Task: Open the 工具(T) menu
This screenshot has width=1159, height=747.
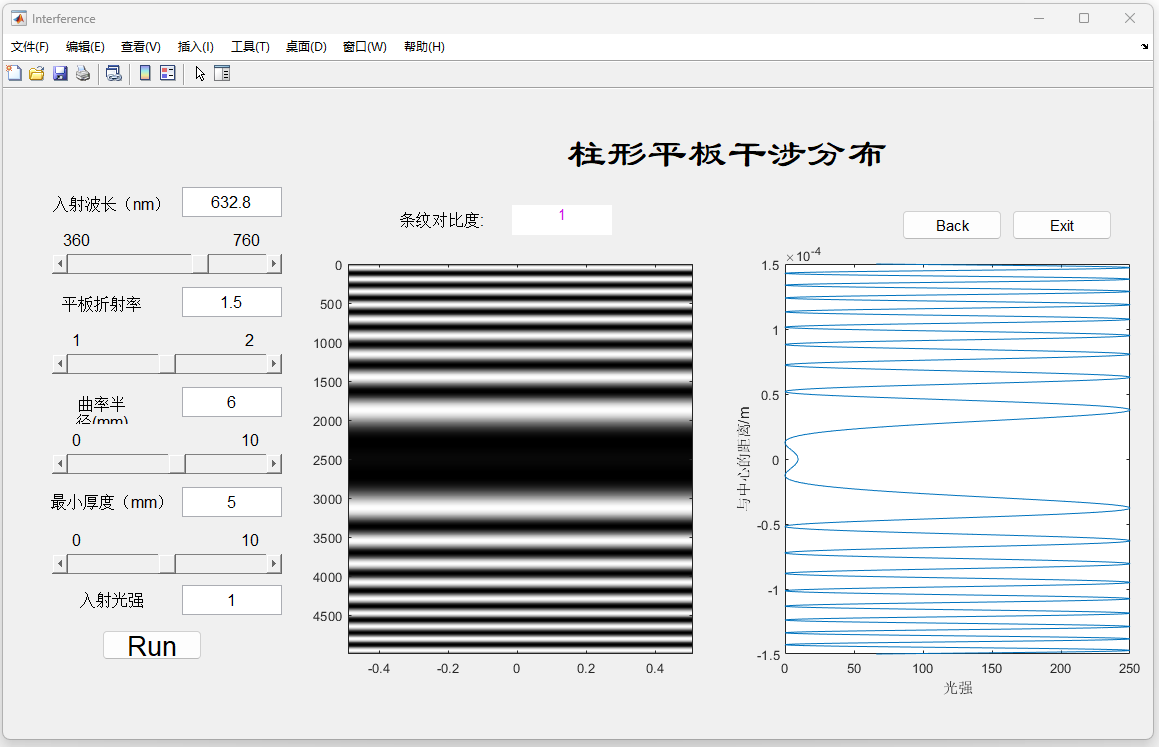Action: [x=250, y=47]
